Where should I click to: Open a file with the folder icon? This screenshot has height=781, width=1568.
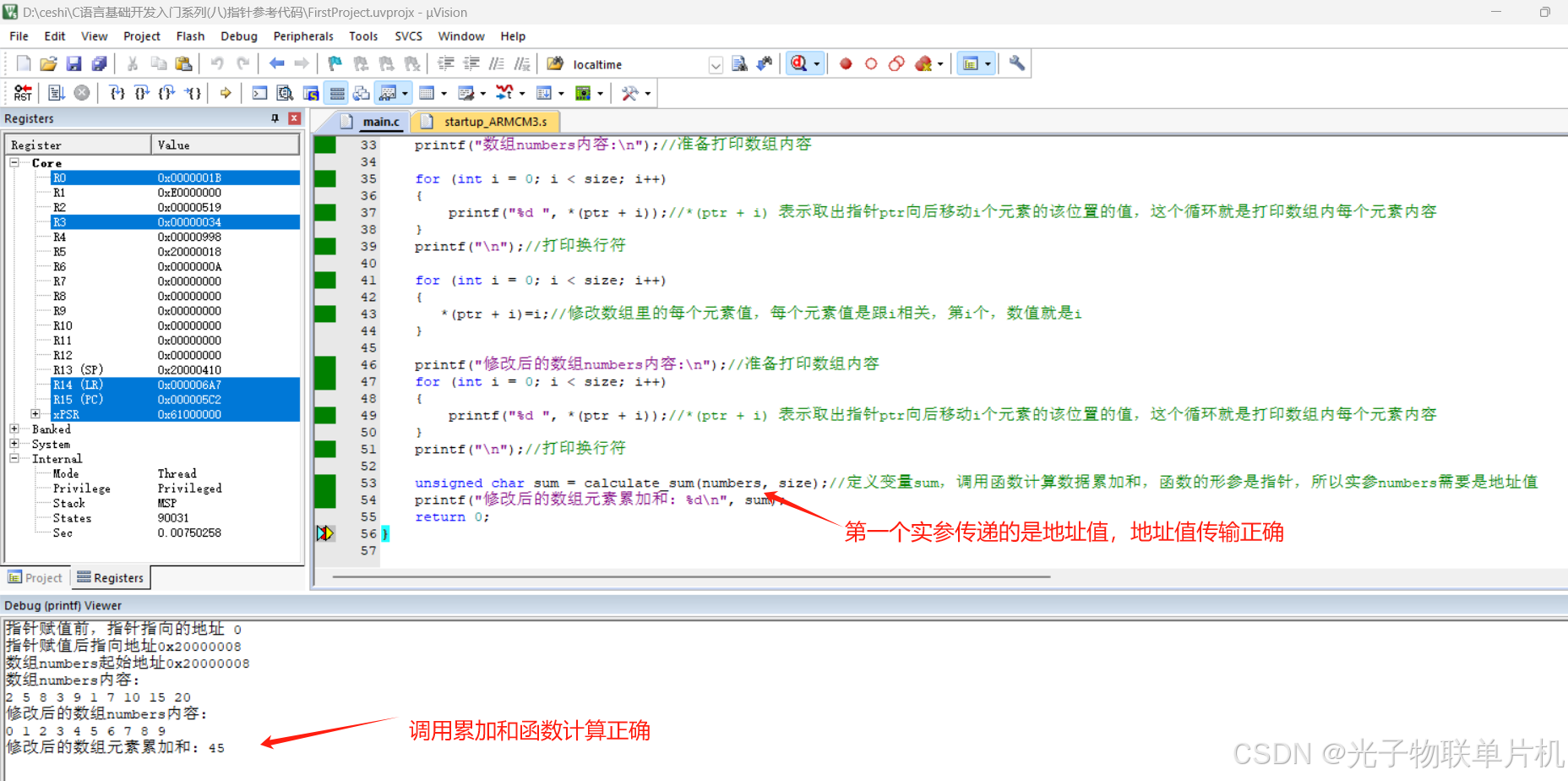pyautogui.click(x=48, y=63)
